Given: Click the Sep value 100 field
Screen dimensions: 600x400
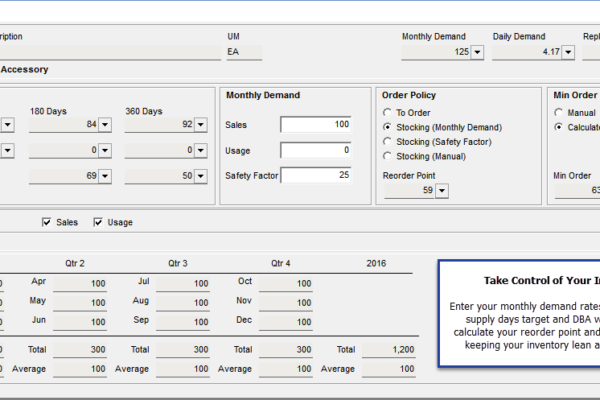Looking at the screenshot, I should 183,322.
